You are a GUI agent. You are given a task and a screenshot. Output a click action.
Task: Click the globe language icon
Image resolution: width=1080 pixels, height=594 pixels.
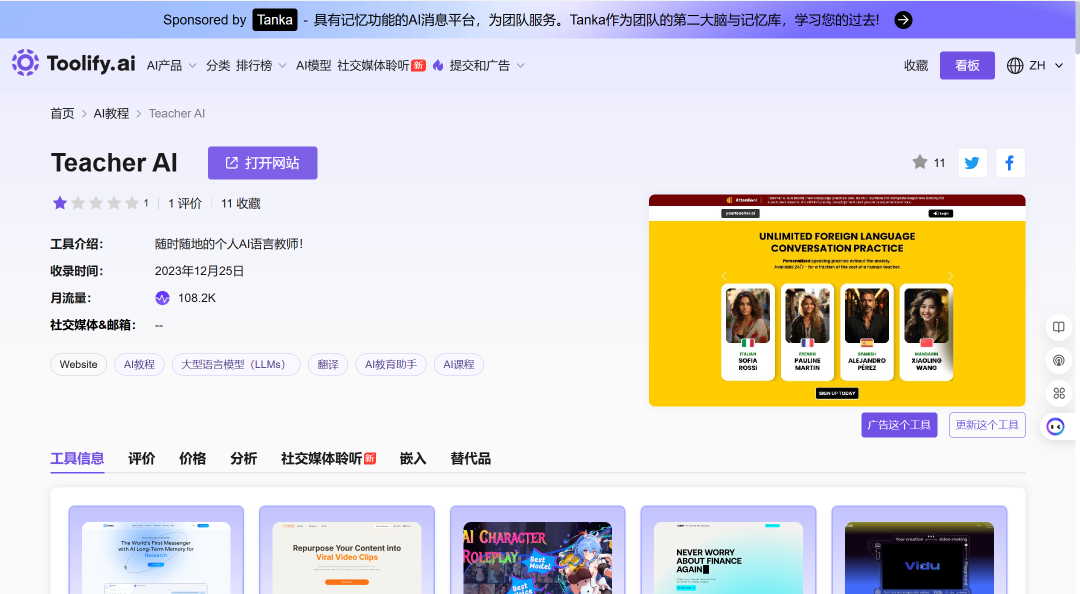1015,65
